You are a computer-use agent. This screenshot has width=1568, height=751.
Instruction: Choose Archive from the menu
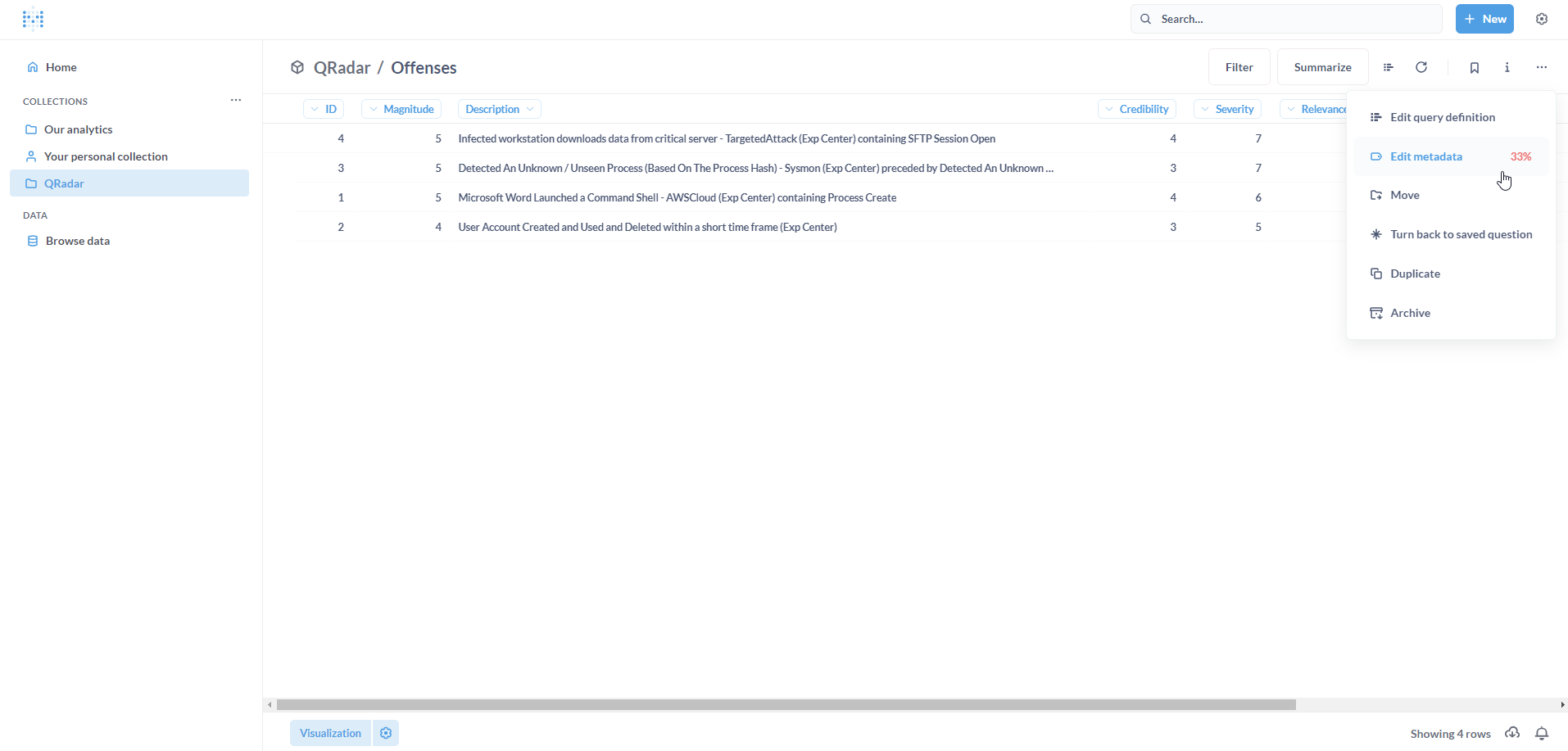[x=1451, y=313]
